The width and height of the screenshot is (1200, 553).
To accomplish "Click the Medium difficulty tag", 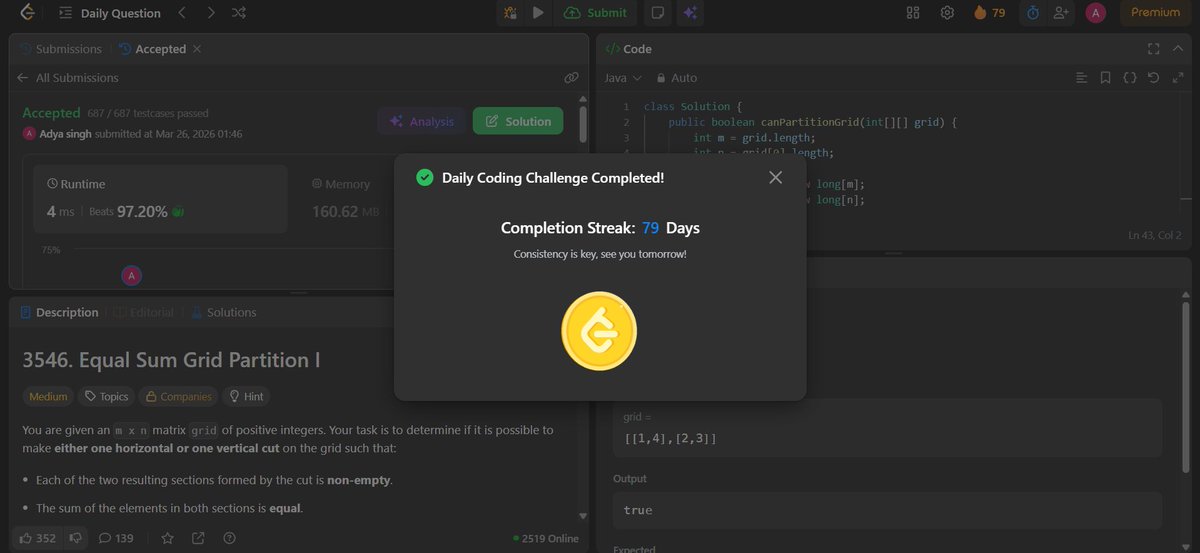I will pos(48,396).
